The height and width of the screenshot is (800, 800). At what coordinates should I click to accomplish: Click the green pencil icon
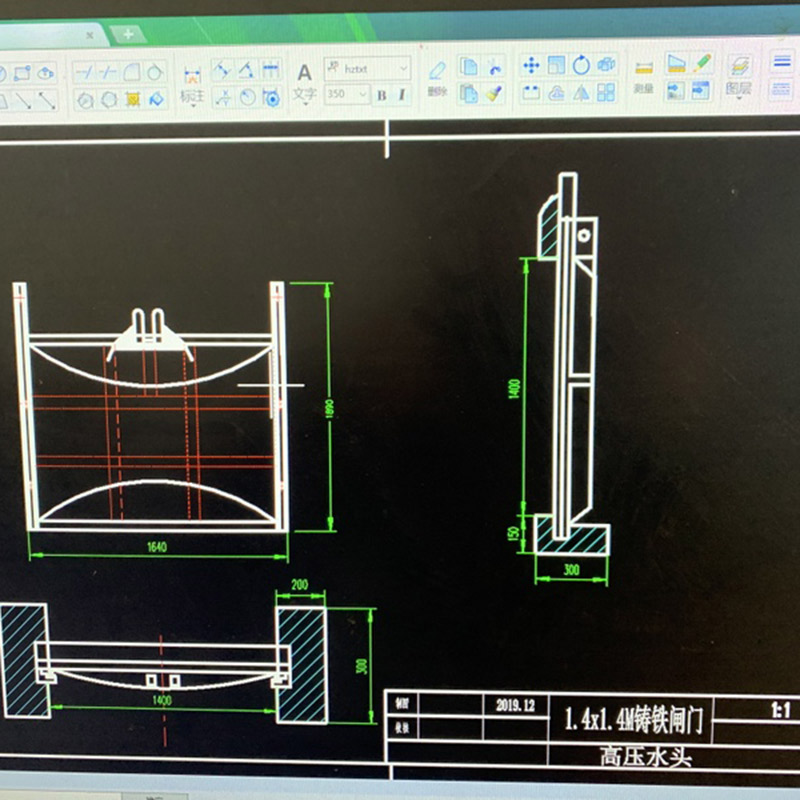pyautogui.click(x=702, y=63)
